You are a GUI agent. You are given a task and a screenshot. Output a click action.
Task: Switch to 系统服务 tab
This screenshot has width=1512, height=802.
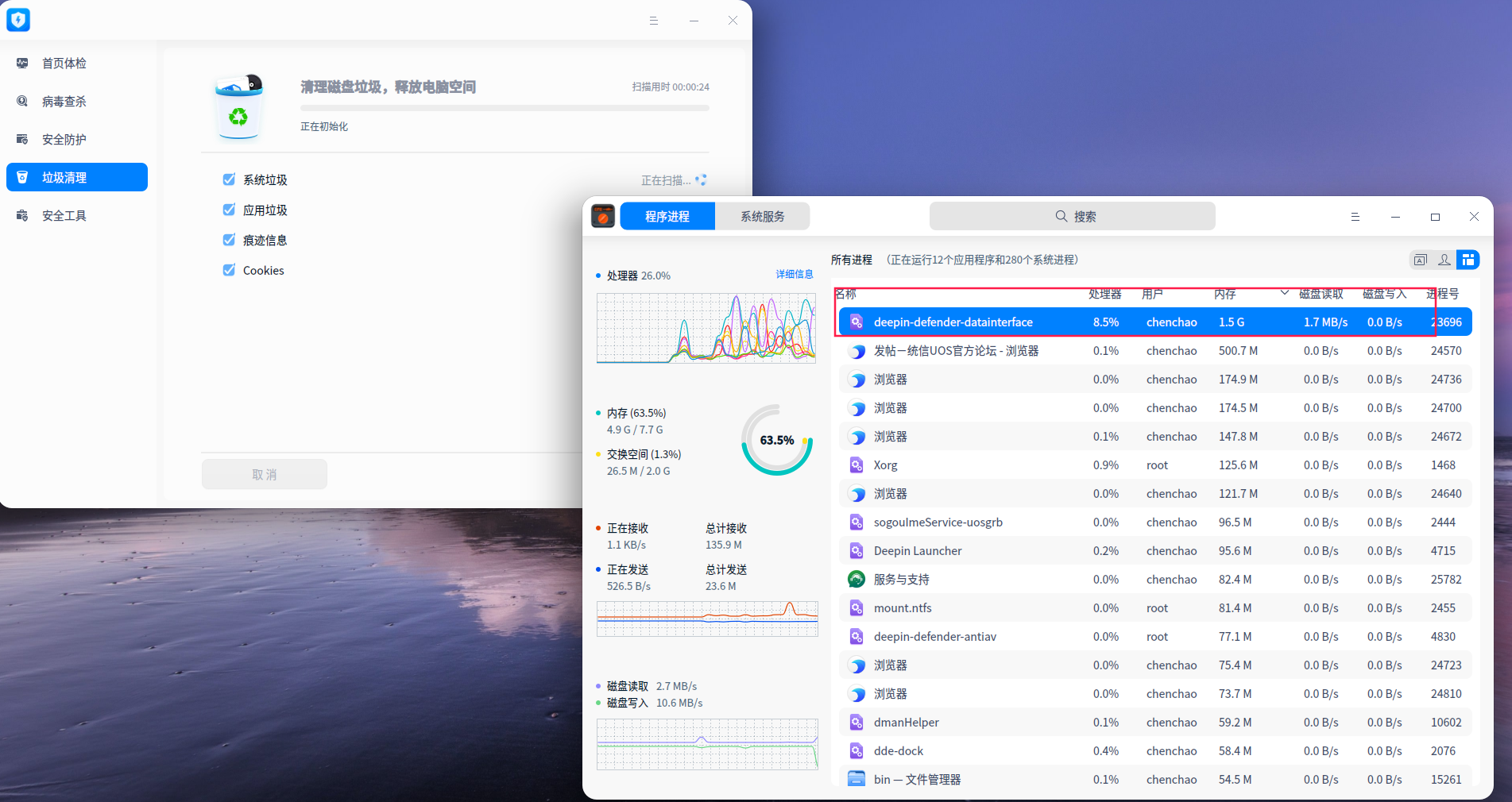762,217
